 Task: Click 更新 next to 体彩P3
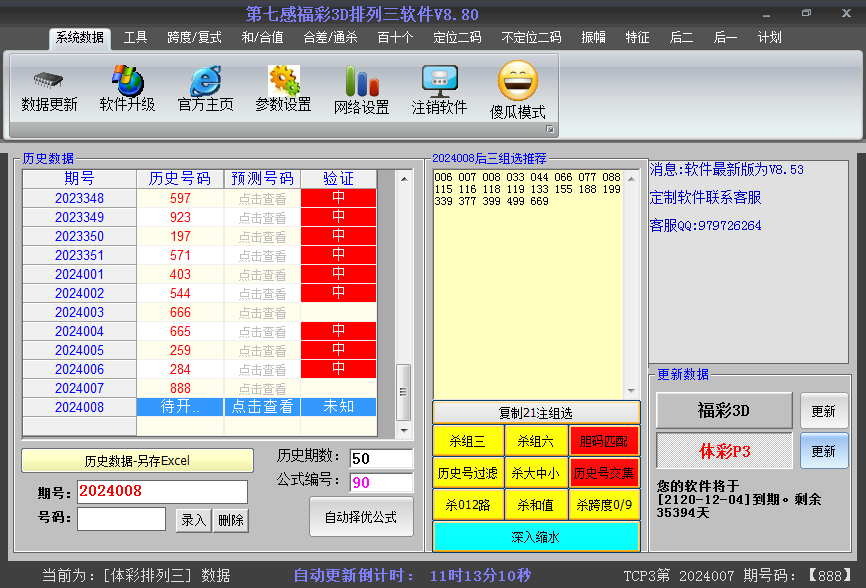pos(823,451)
